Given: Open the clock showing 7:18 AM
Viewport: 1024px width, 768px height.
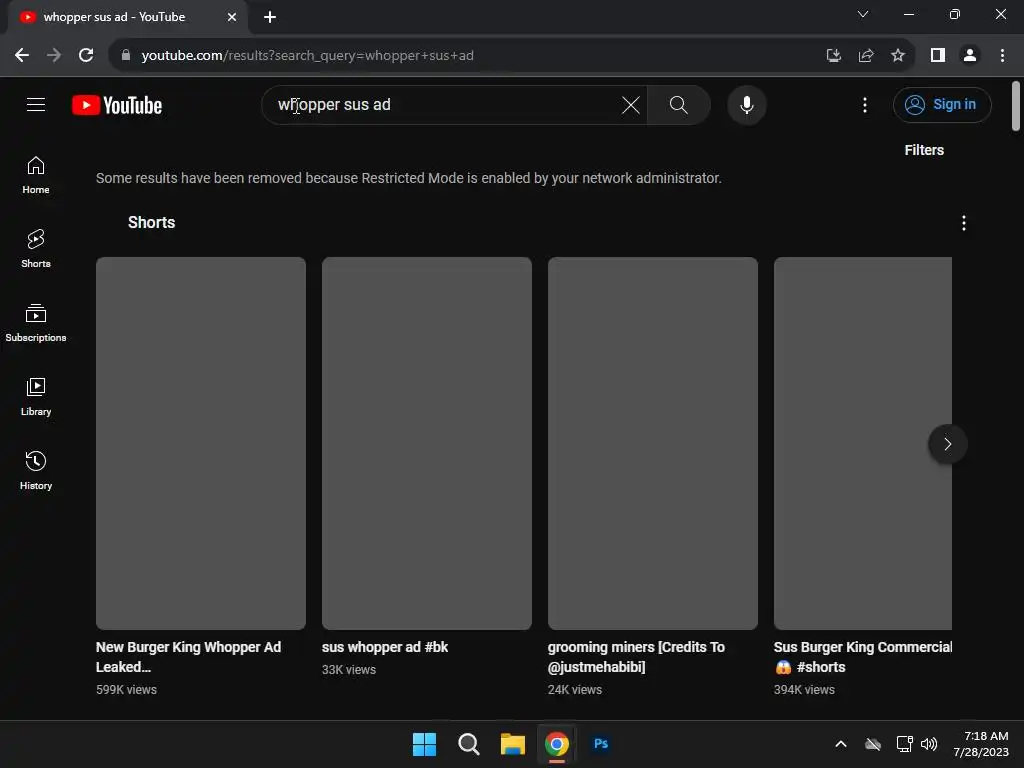Looking at the screenshot, I should click(980, 744).
